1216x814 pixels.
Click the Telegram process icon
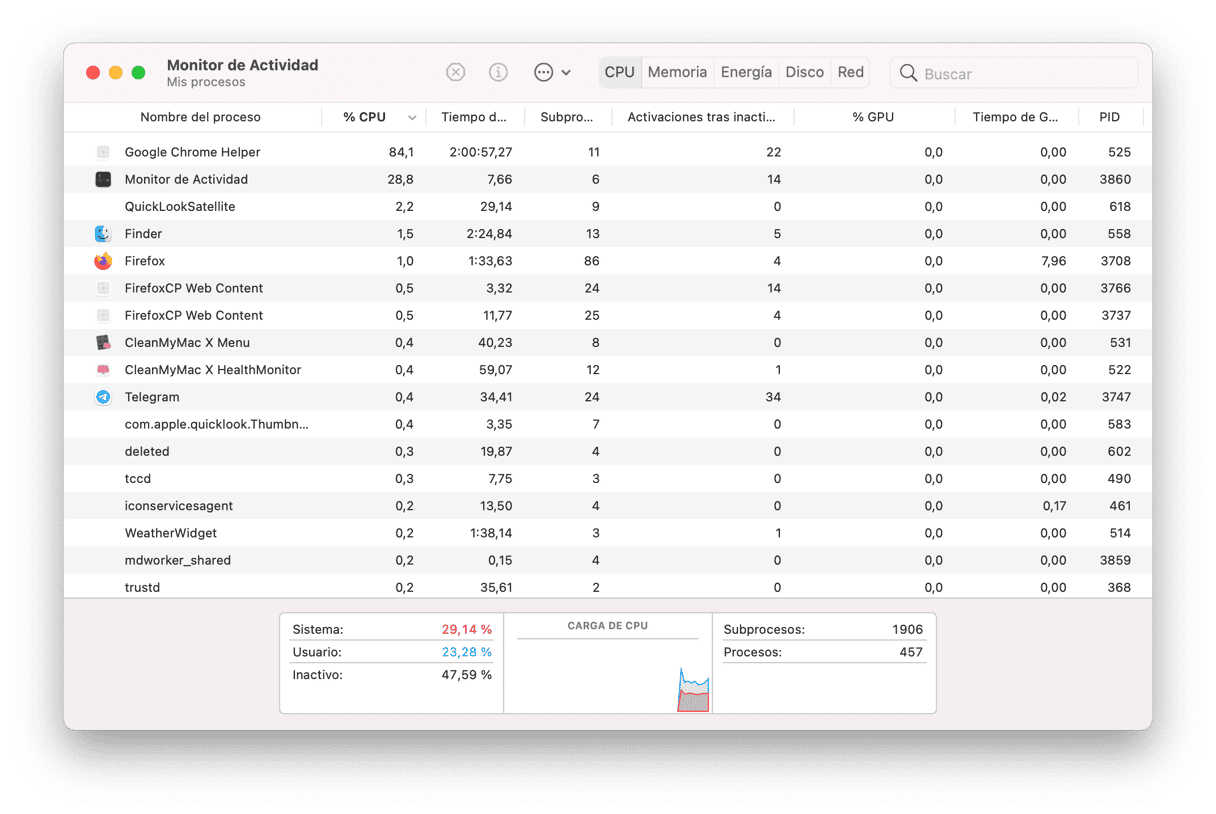click(x=103, y=397)
